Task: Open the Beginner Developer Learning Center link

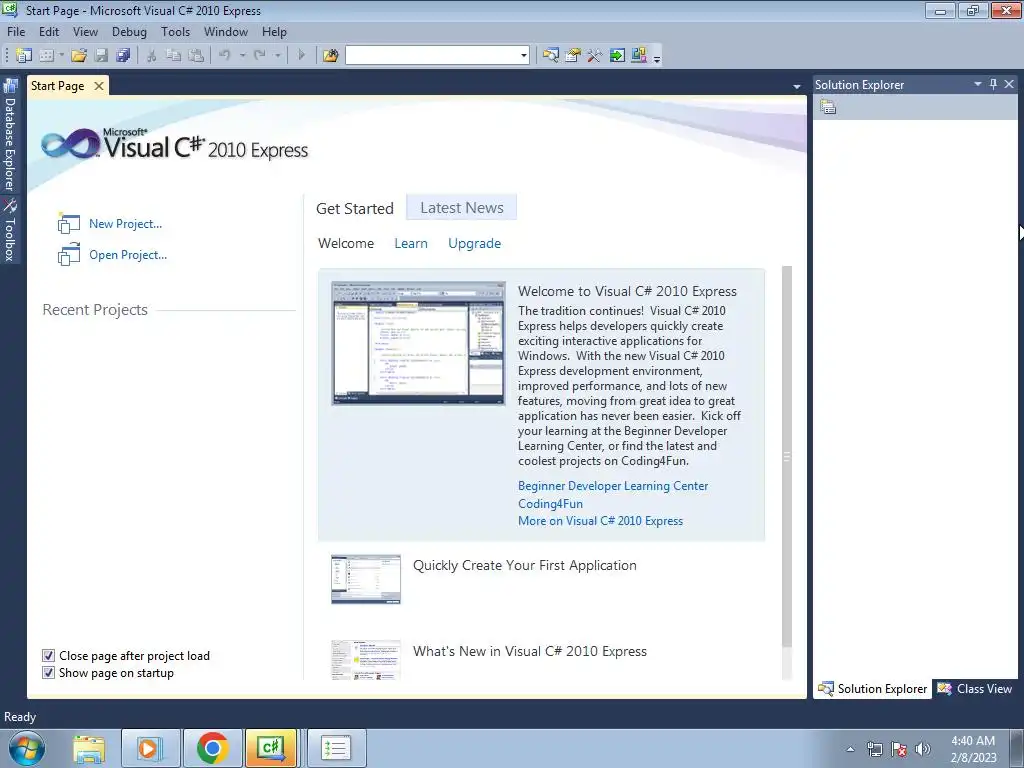Action: 613,486
